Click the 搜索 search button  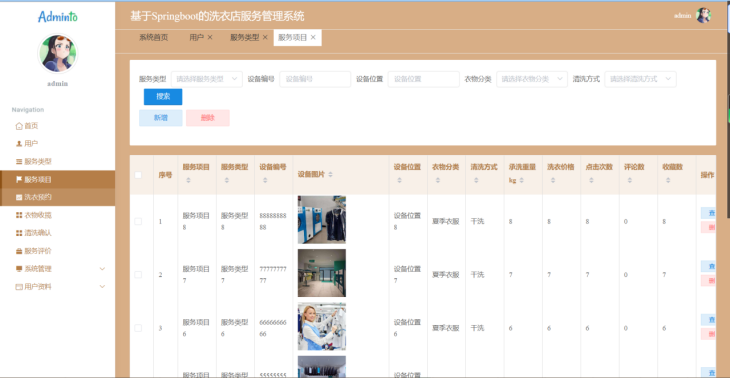click(163, 96)
